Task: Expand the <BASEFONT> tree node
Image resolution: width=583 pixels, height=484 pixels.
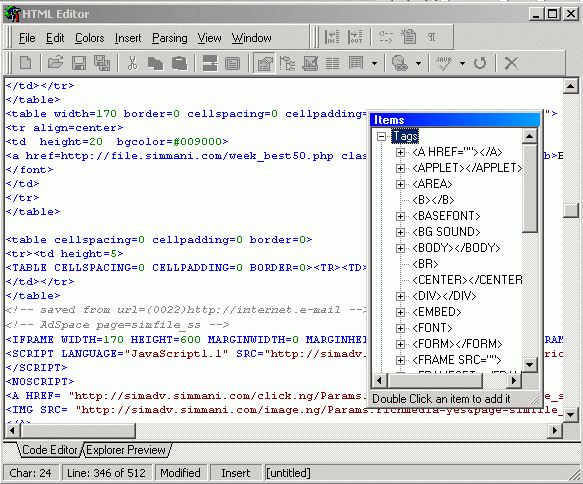Action: [400, 216]
